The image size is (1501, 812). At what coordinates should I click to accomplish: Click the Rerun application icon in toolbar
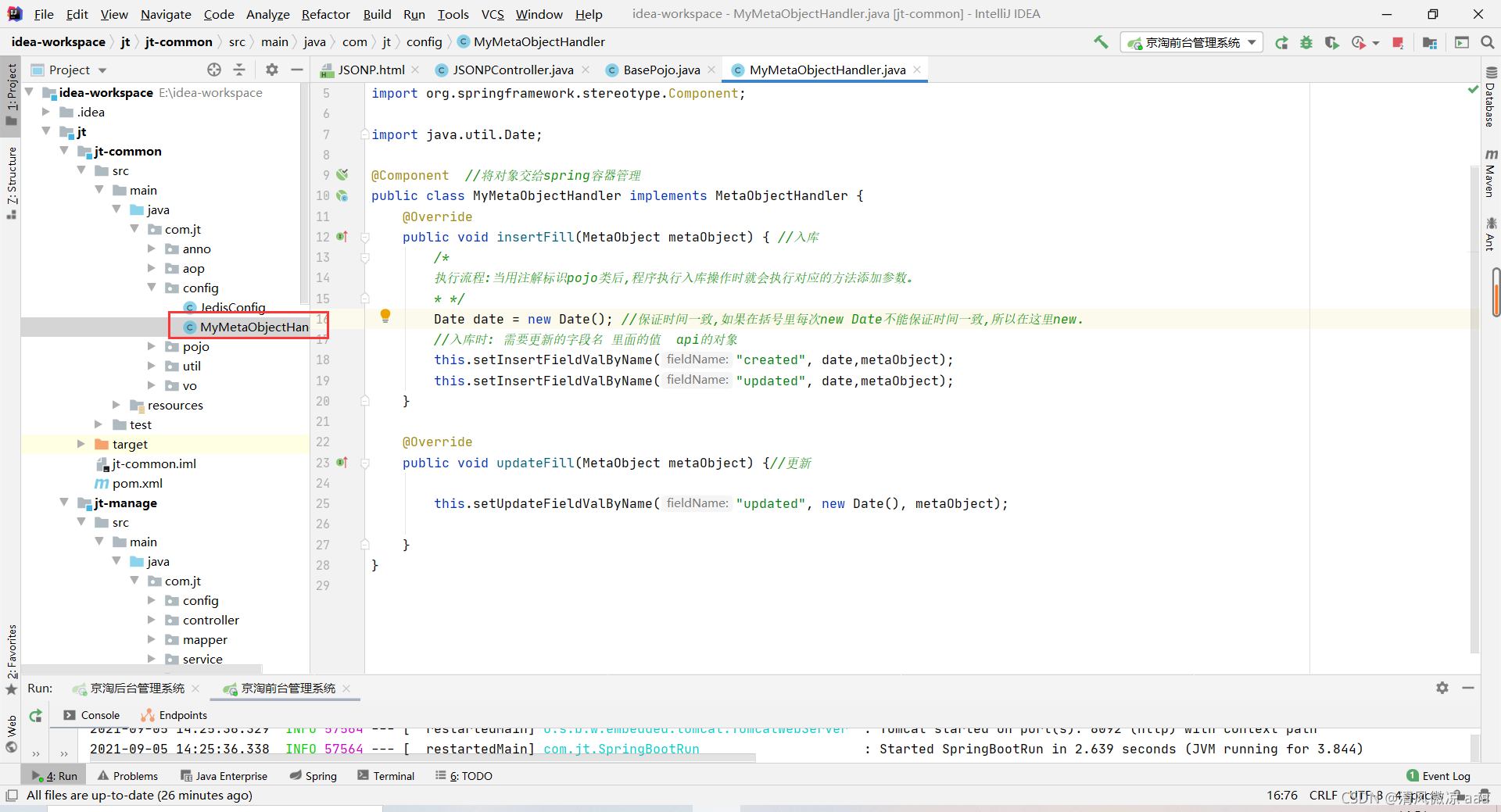pos(1281,43)
